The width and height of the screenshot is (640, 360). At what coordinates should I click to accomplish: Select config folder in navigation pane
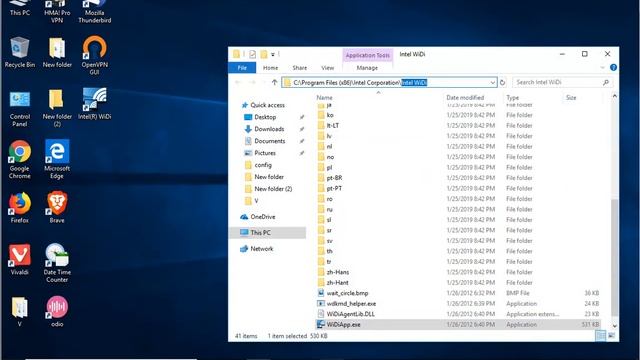263,165
